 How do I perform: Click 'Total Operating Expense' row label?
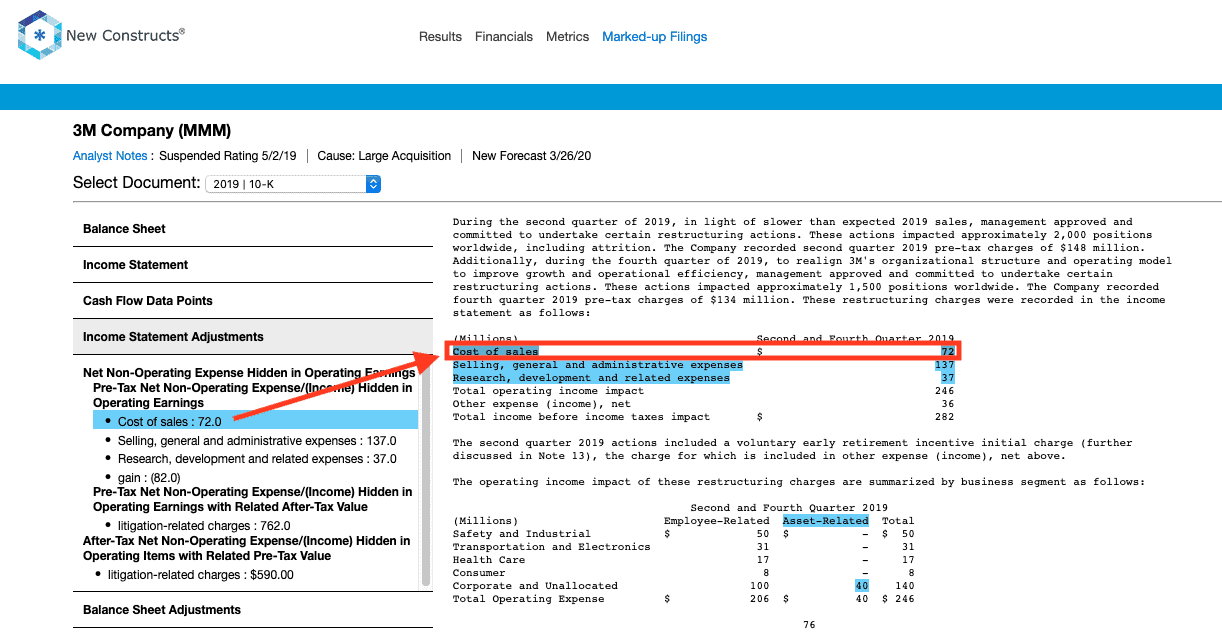[x=528, y=599]
